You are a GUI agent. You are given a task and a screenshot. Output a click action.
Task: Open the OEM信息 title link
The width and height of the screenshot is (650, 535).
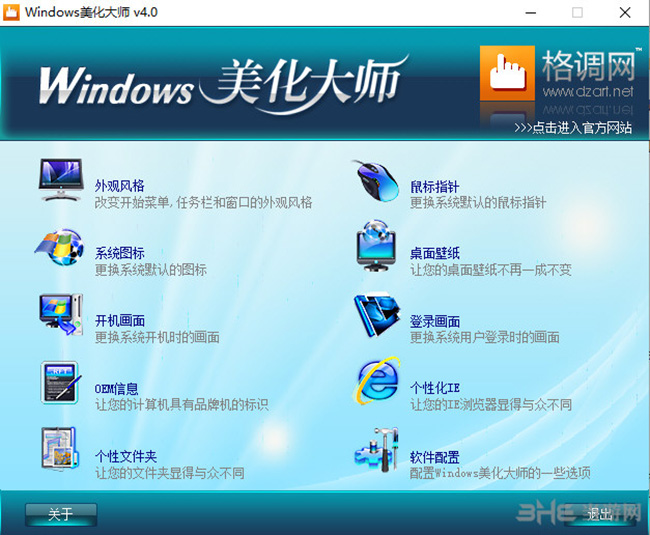coord(116,389)
